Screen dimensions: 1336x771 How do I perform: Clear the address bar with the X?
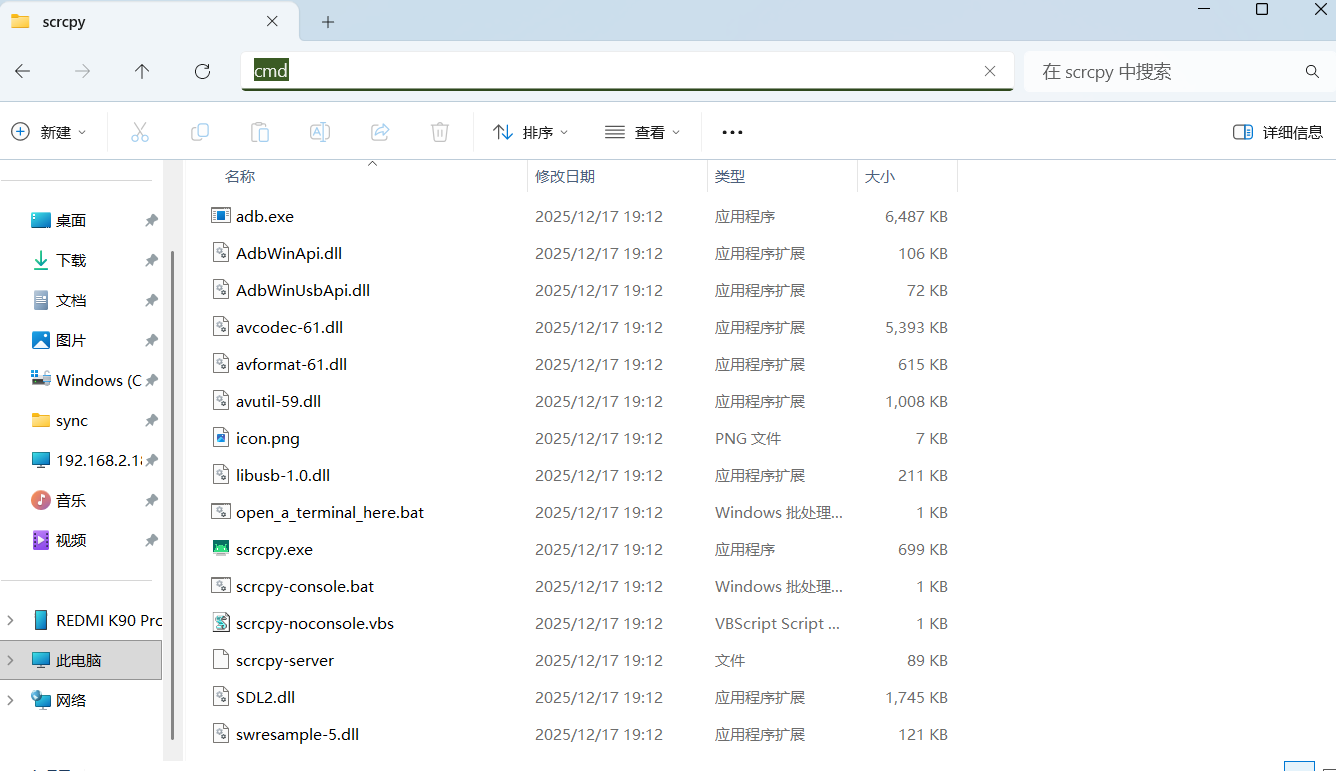pos(990,71)
